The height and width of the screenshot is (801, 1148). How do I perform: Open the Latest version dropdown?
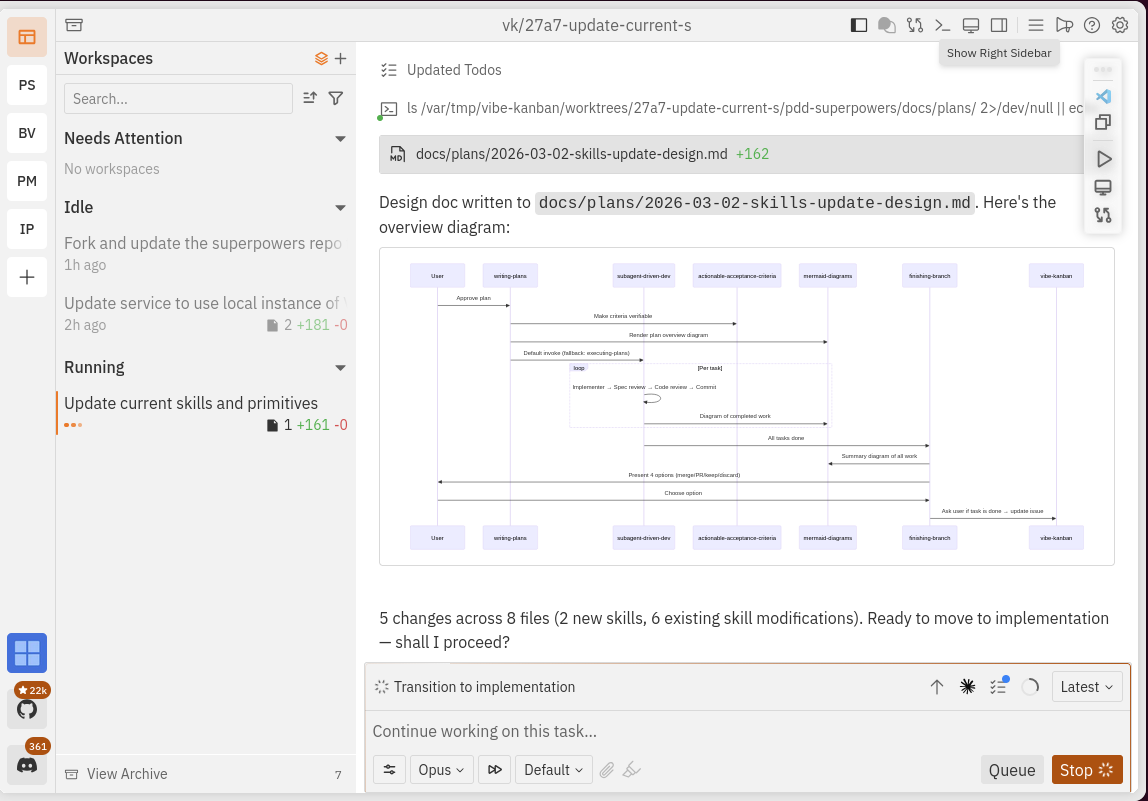tap(1087, 686)
